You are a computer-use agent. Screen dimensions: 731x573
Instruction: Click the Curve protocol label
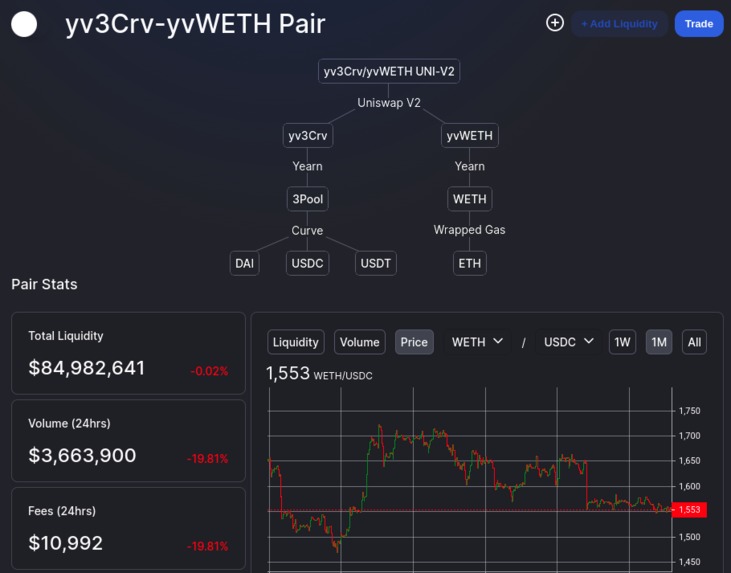point(307,230)
